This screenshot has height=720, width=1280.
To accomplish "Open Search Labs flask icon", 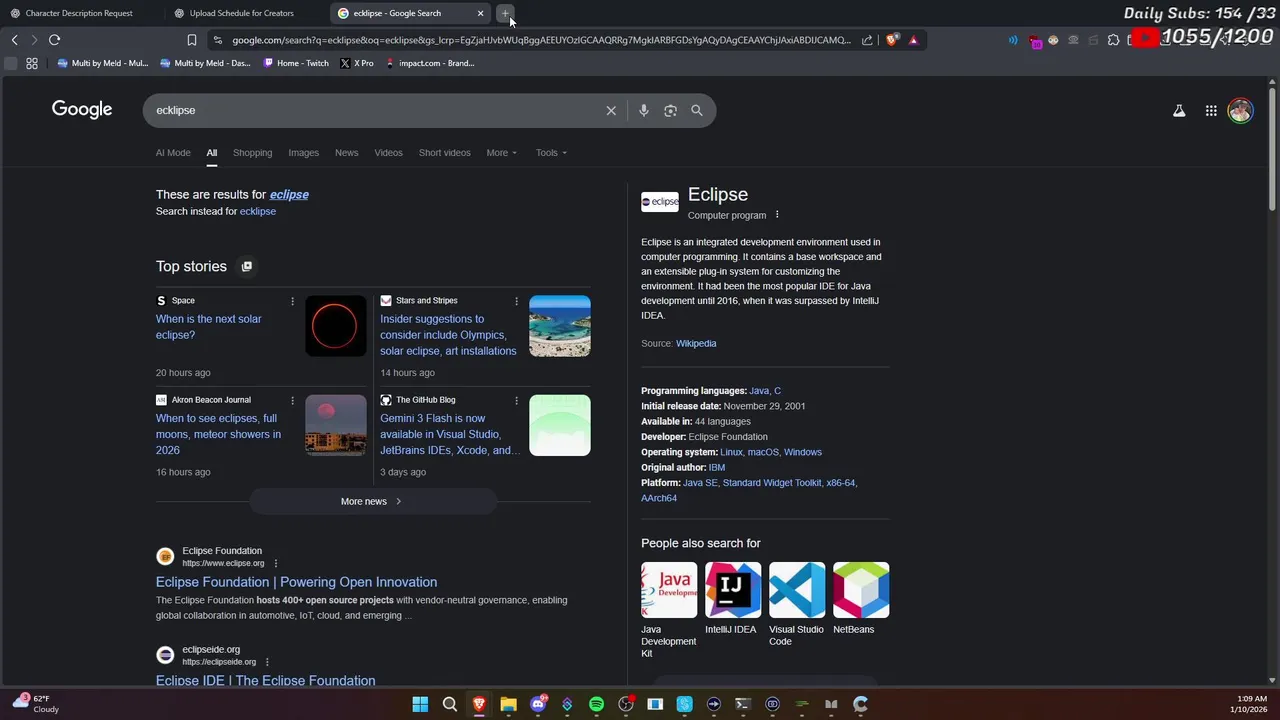I will [1179, 111].
